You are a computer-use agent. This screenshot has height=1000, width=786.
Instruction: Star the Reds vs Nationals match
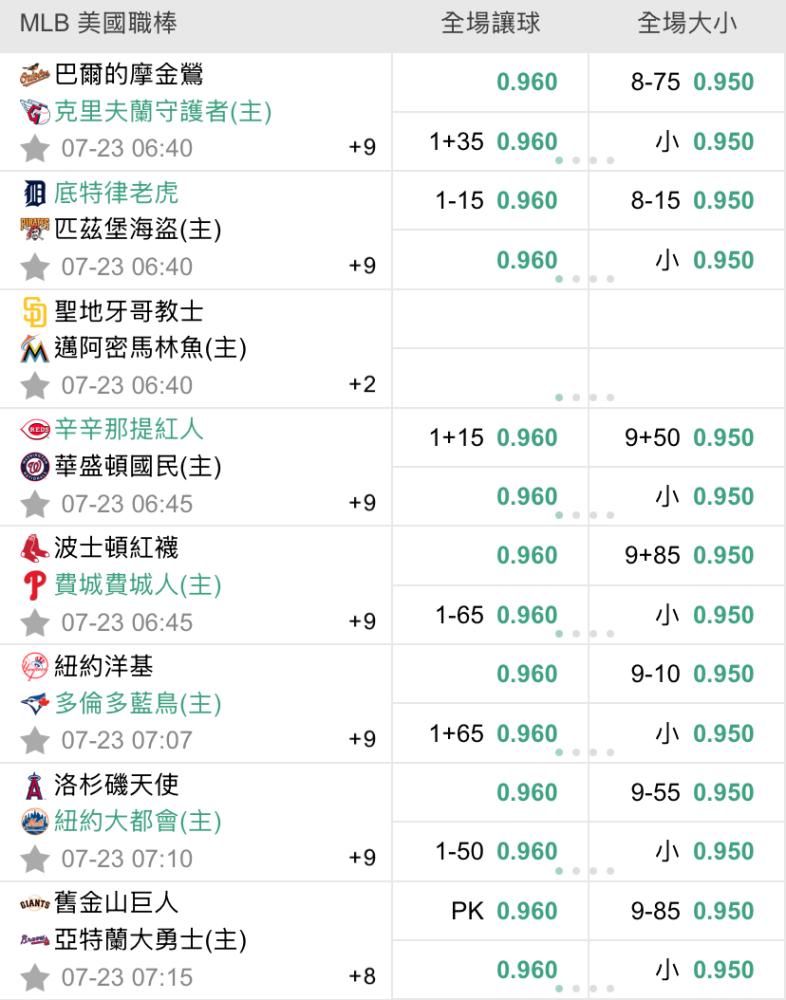[x=35, y=504]
